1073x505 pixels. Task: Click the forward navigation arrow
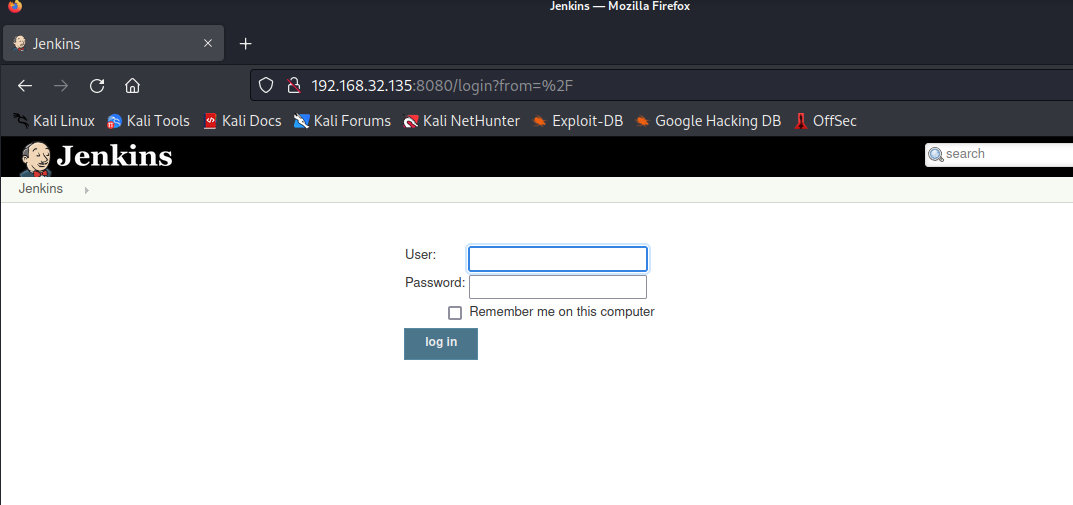61,86
